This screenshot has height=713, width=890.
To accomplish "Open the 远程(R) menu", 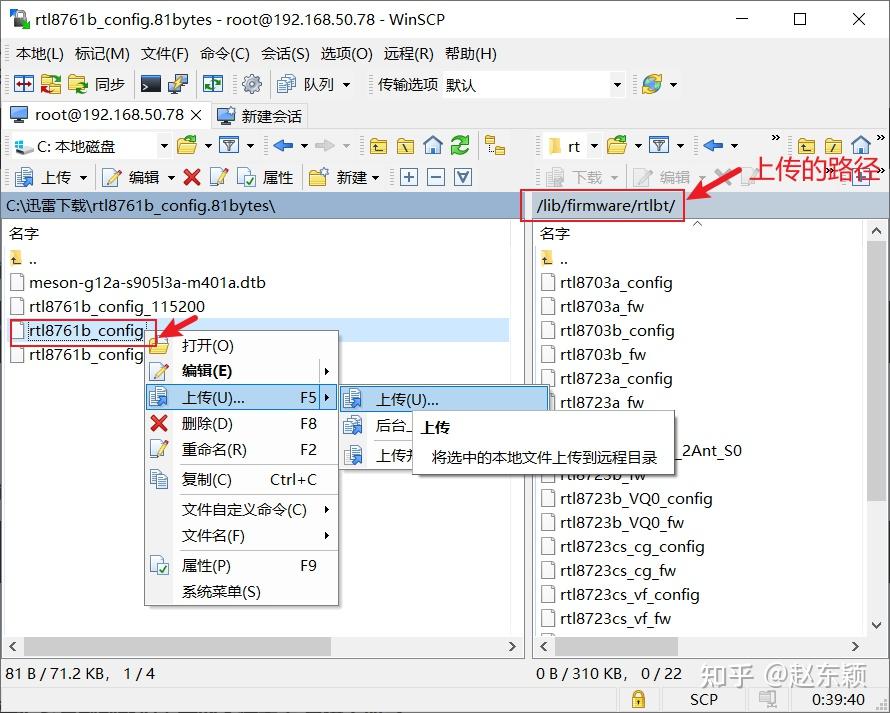I will coord(409,54).
